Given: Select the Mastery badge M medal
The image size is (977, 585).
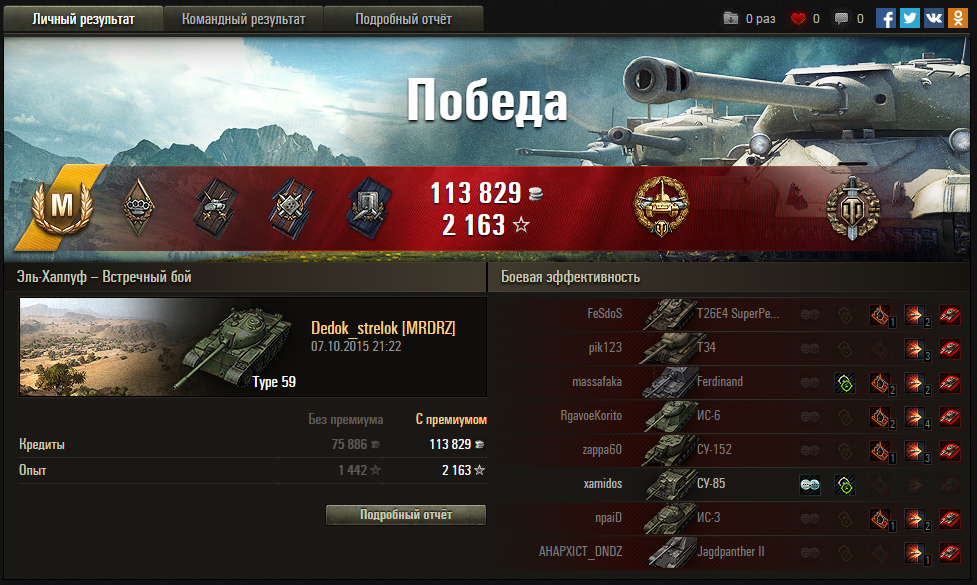Looking at the screenshot, I should coord(62,206).
